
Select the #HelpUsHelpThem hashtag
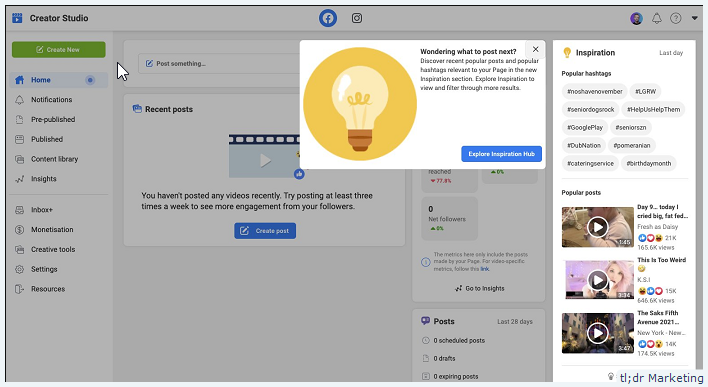pyautogui.click(x=653, y=110)
